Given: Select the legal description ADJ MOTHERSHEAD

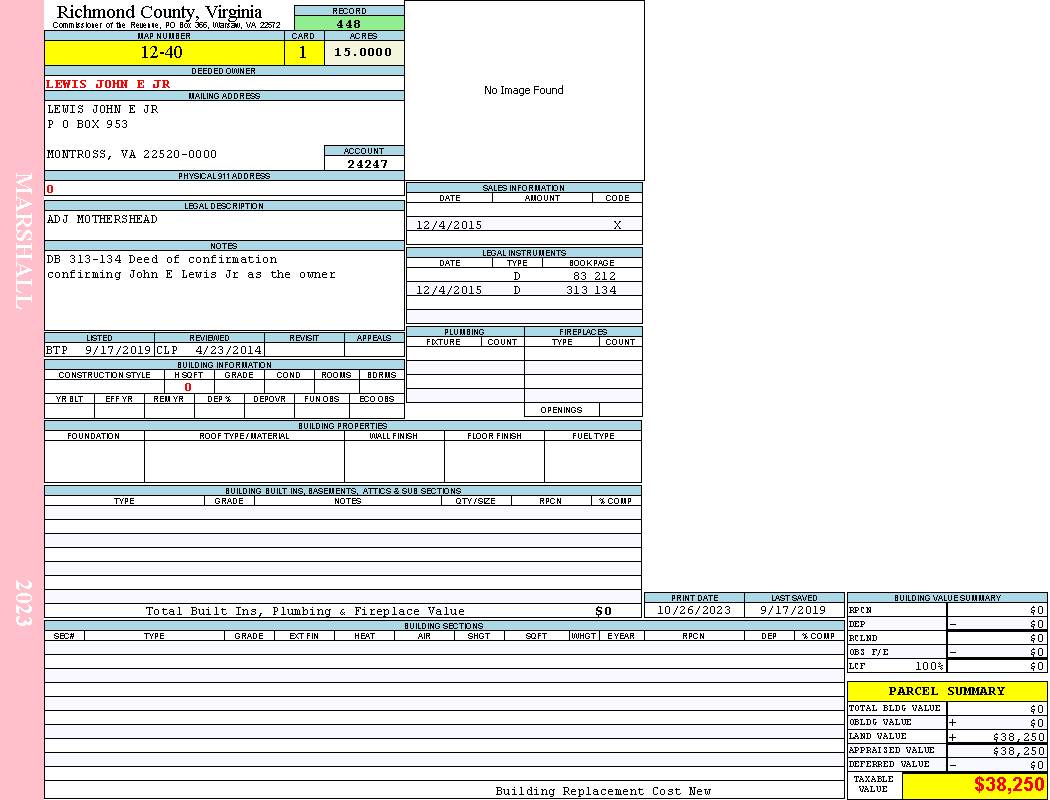Looking at the screenshot, I should (x=102, y=219).
